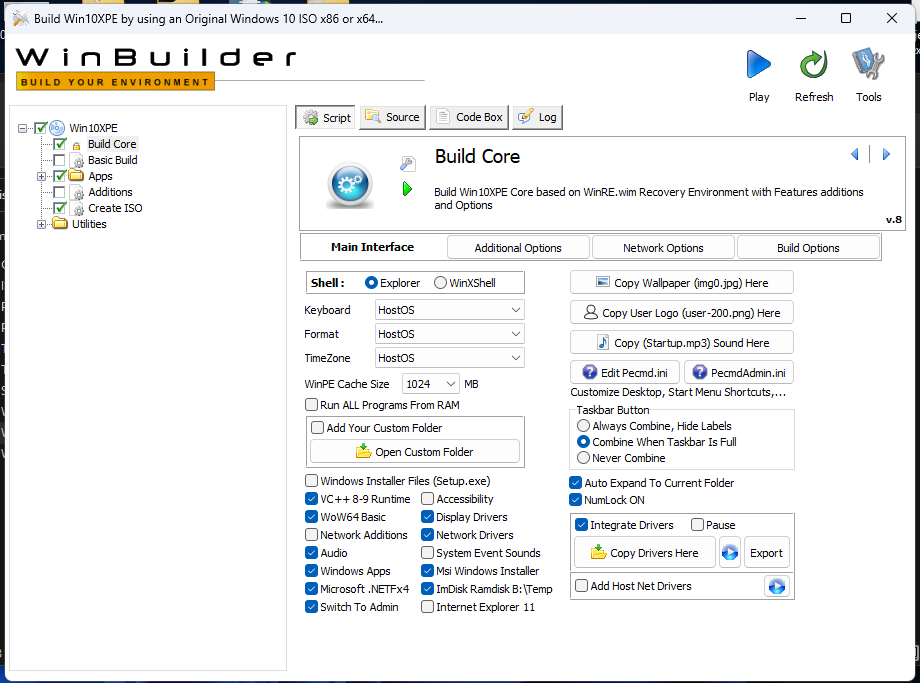Click the Apps folder icon in tree
This screenshot has width=920, height=683.
point(76,175)
